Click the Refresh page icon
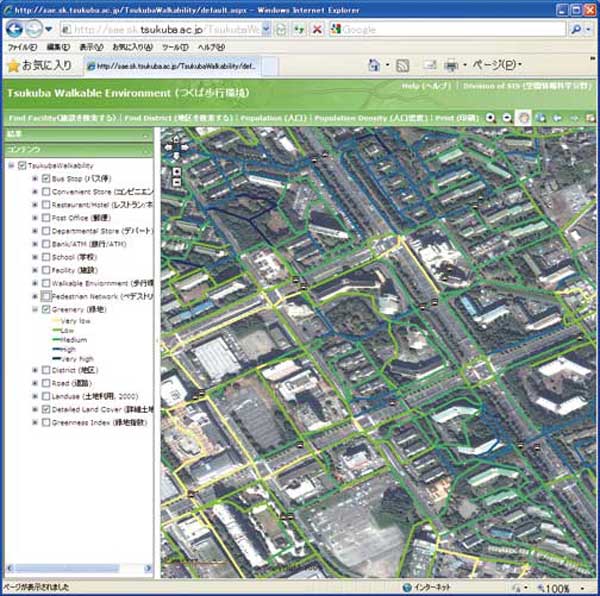Image resolution: width=600 pixels, height=596 pixels. 281,29
